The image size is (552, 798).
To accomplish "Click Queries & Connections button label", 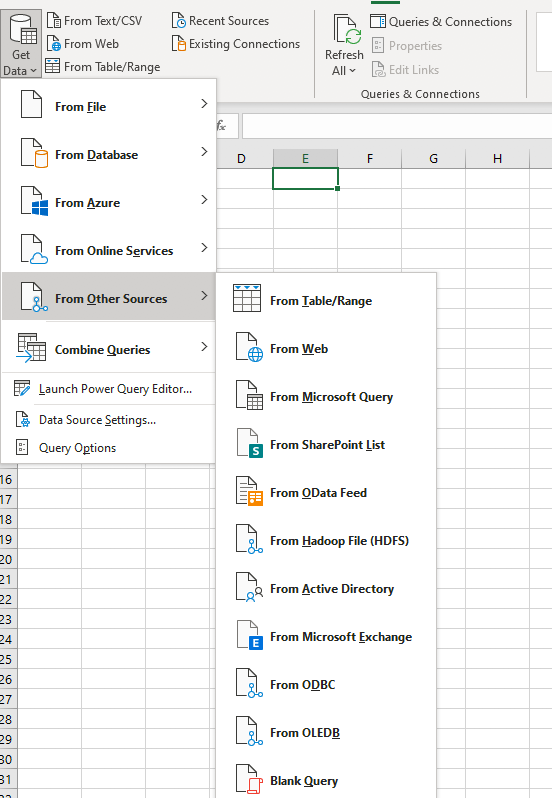I will (450, 22).
